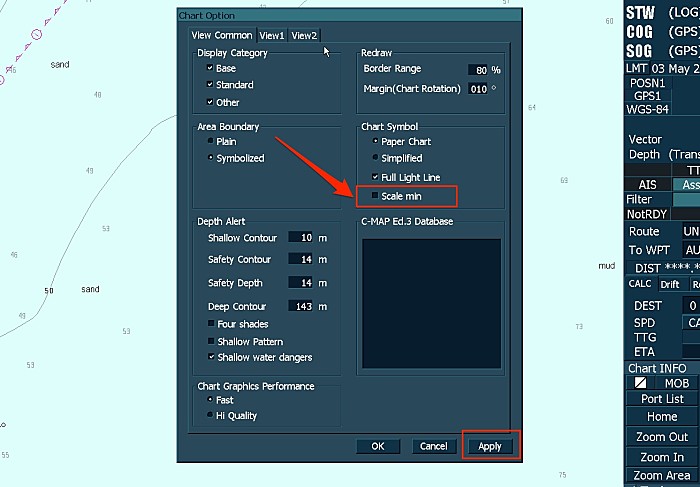Click Cancel in Chart Option dialog
Screen dimensions: 700x487
(433, 446)
